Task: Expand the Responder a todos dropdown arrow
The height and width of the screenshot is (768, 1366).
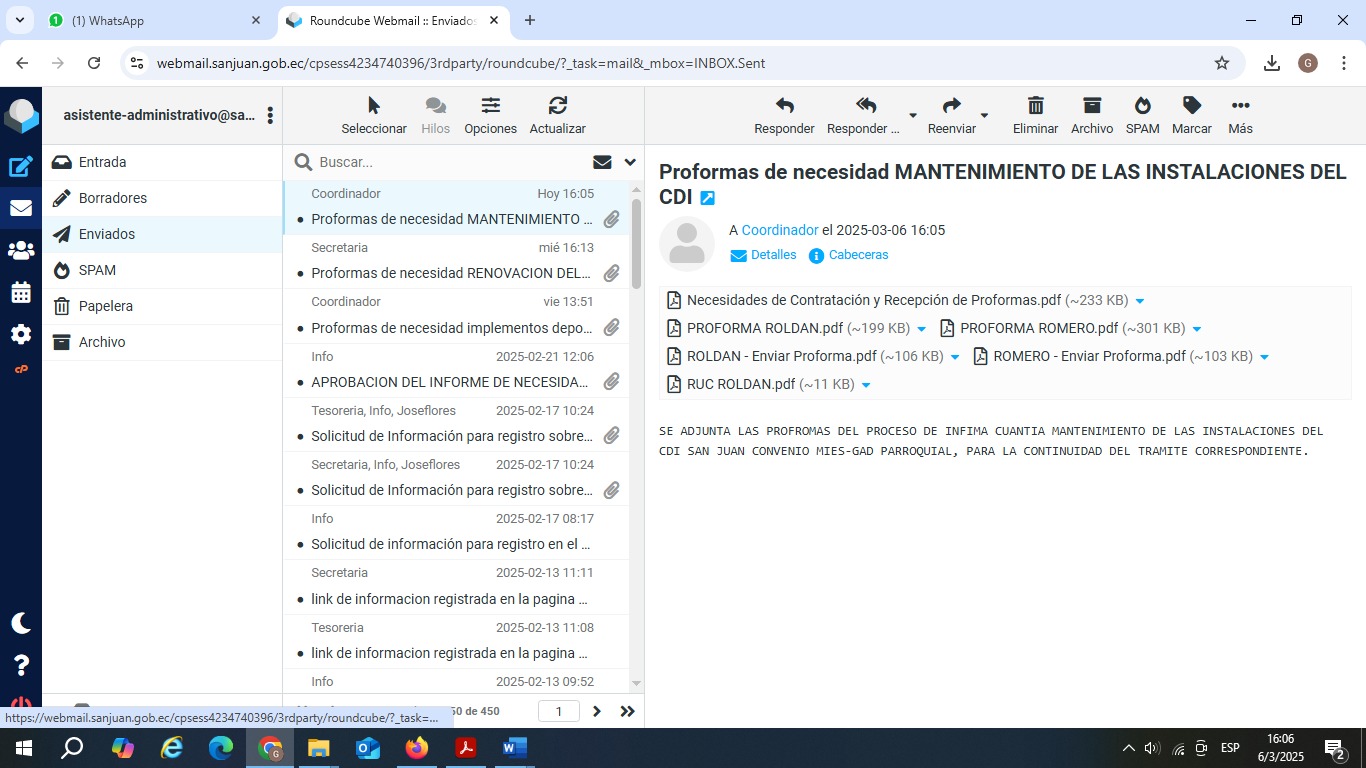Action: coord(912,115)
